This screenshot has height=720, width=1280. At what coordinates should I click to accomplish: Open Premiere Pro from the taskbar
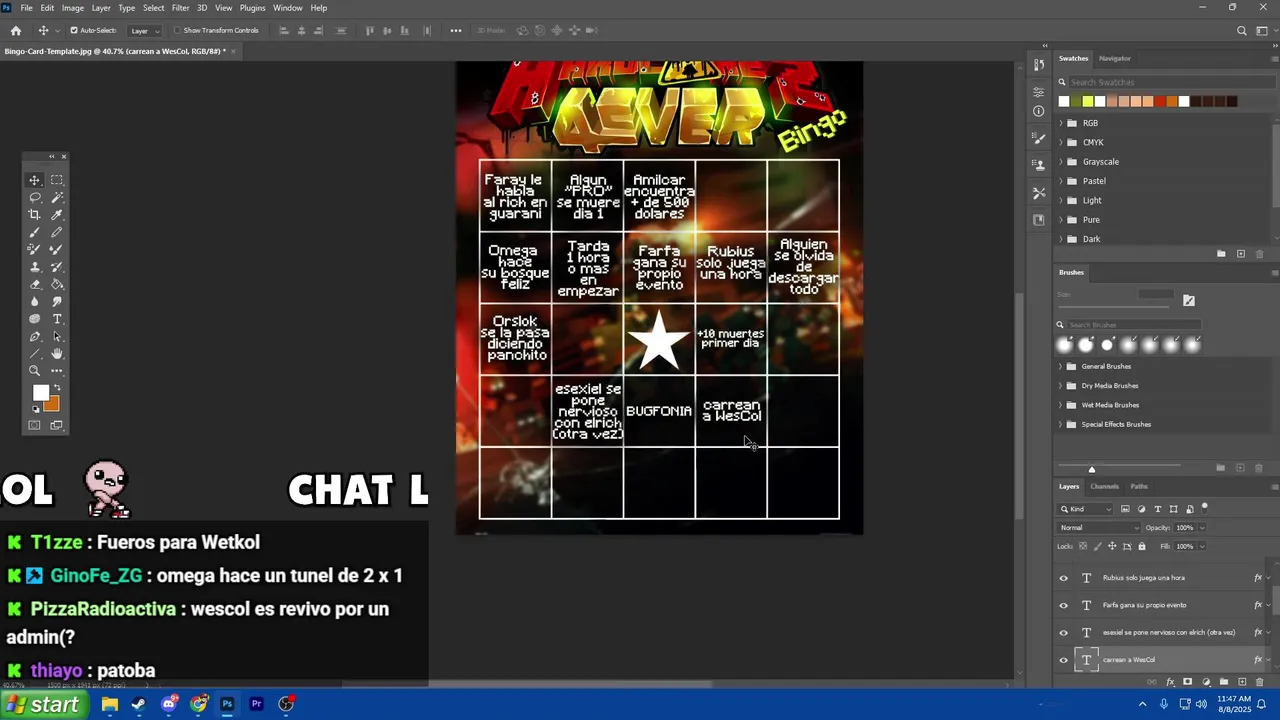(256, 705)
